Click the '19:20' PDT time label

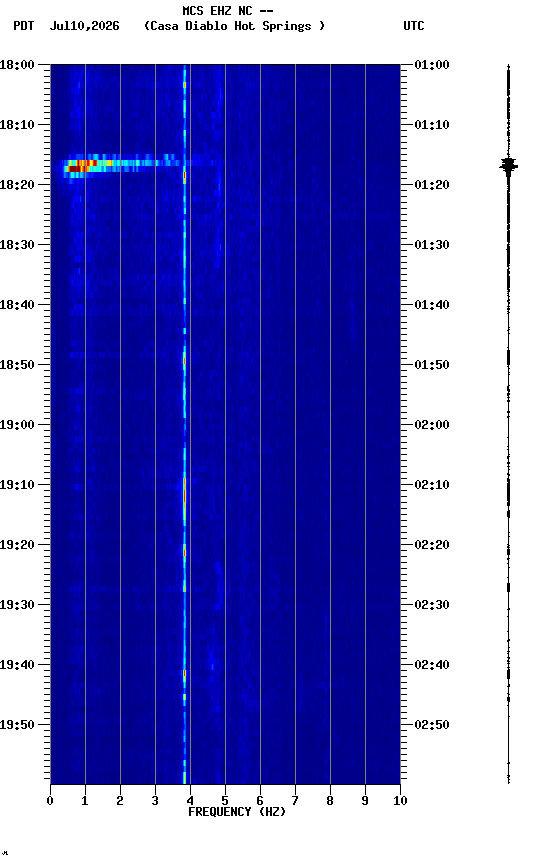pos(17,546)
